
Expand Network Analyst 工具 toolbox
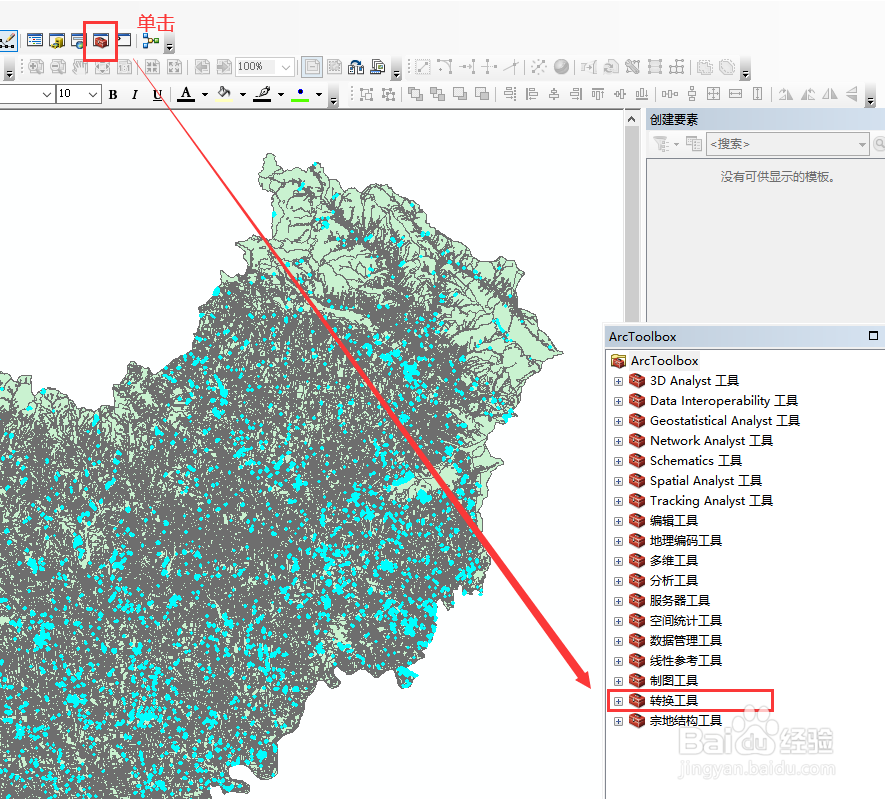pos(618,441)
